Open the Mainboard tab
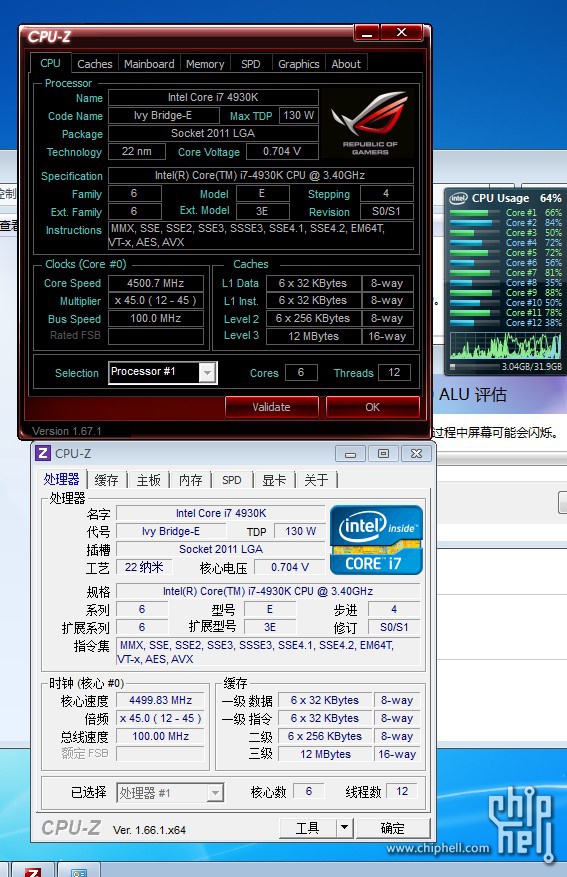This screenshot has width=567, height=877. click(149, 64)
